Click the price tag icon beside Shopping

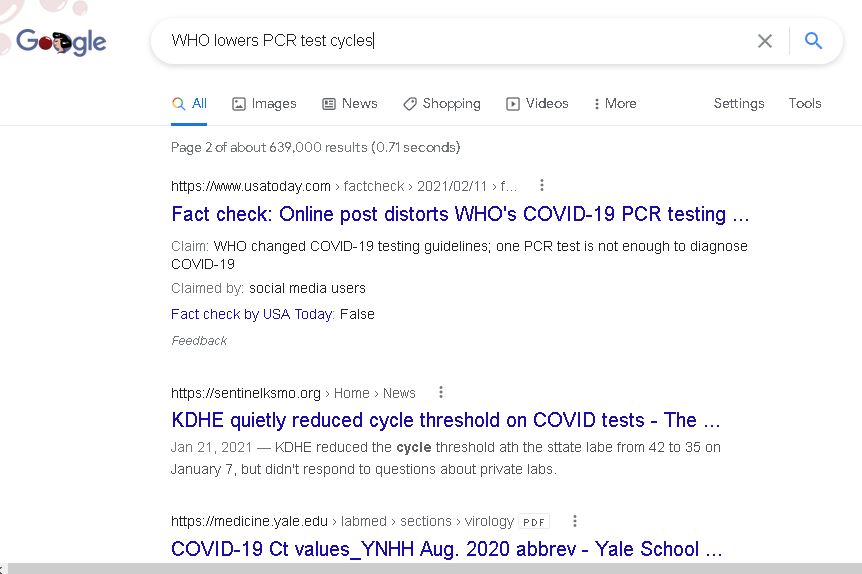click(x=410, y=104)
